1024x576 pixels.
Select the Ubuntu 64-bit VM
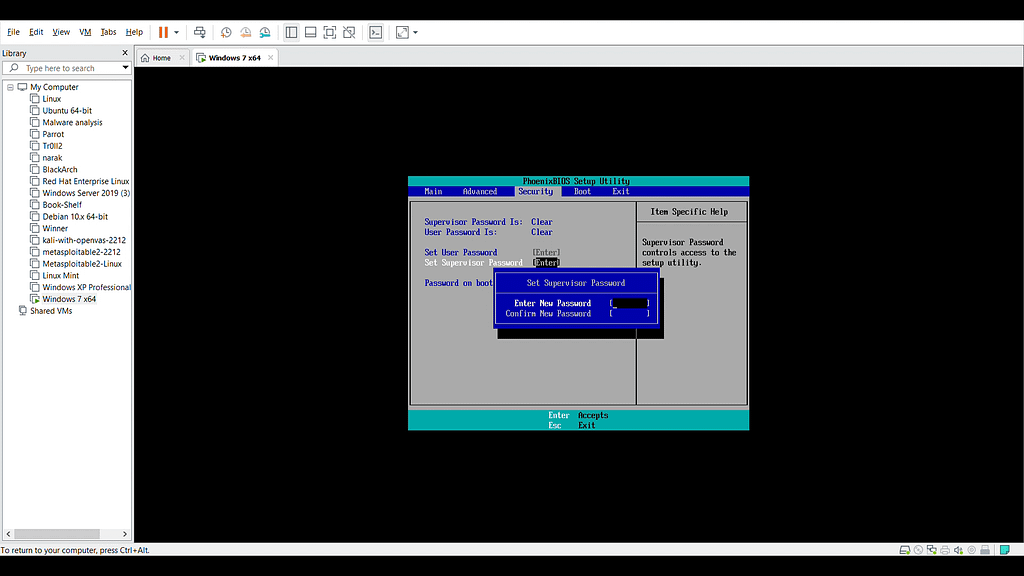(x=67, y=110)
